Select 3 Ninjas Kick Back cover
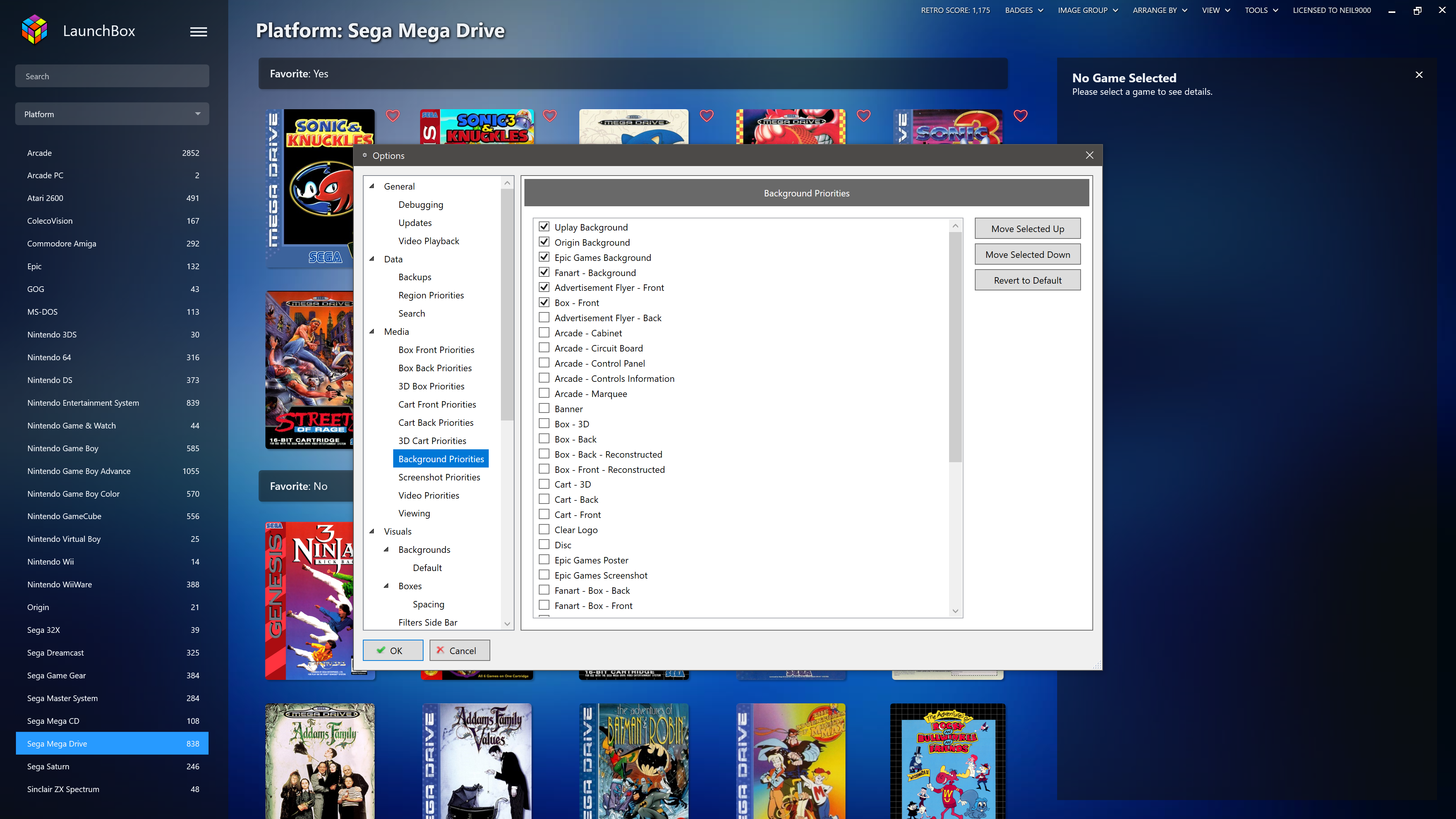Screen dimensions: 1456x819 (310, 601)
